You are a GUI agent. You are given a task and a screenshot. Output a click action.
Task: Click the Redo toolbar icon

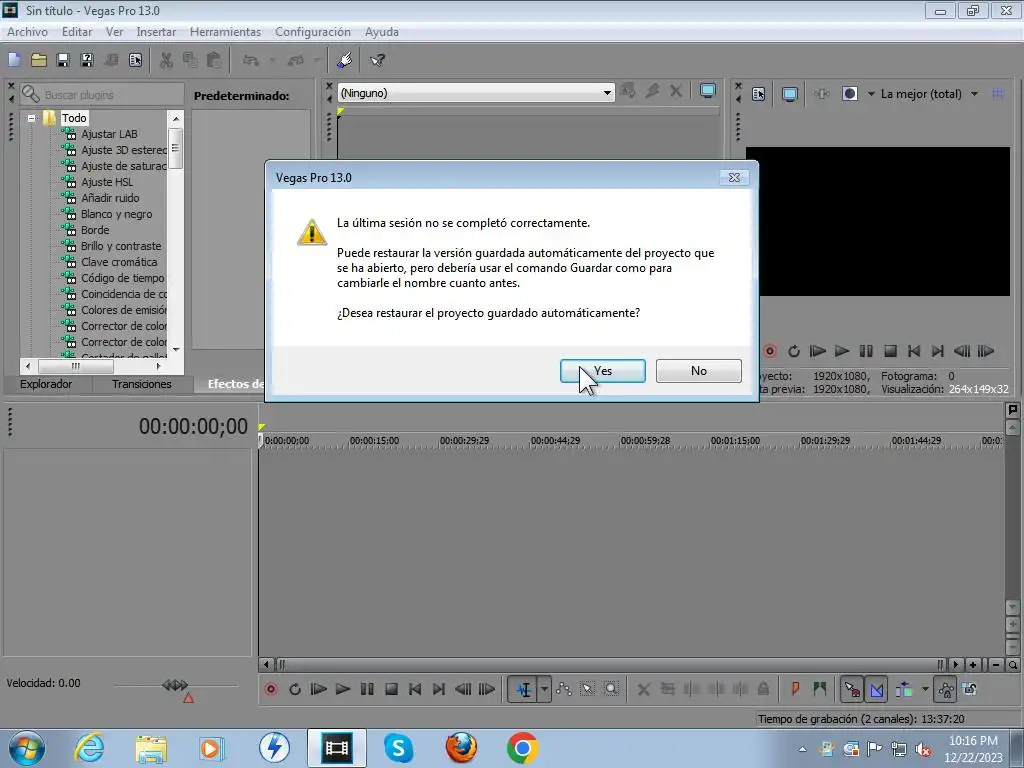296,60
